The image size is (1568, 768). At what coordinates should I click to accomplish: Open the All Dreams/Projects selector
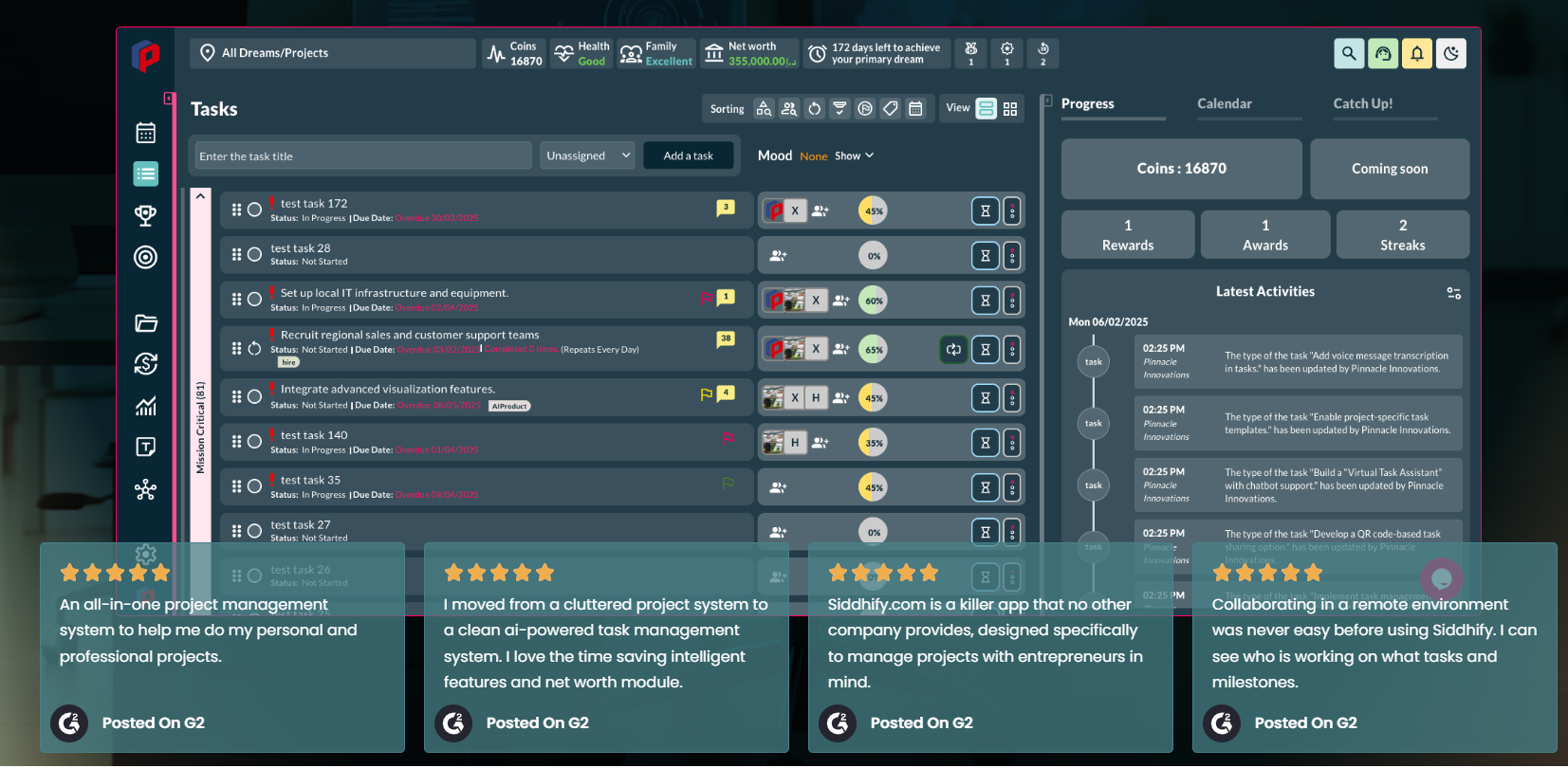pos(333,53)
